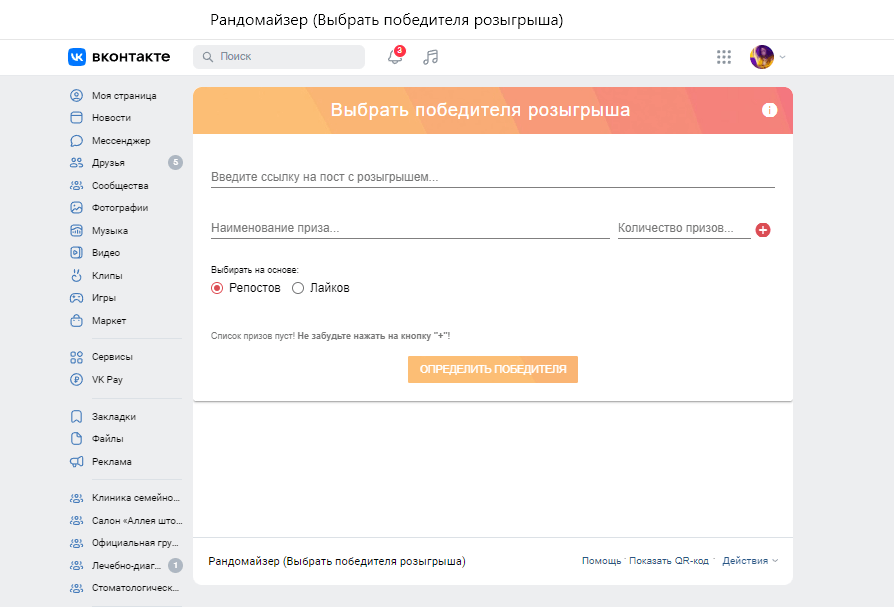Add prize with red plus icon
Image resolution: width=894 pixels, height=607 pixels.
pos(763,230)
